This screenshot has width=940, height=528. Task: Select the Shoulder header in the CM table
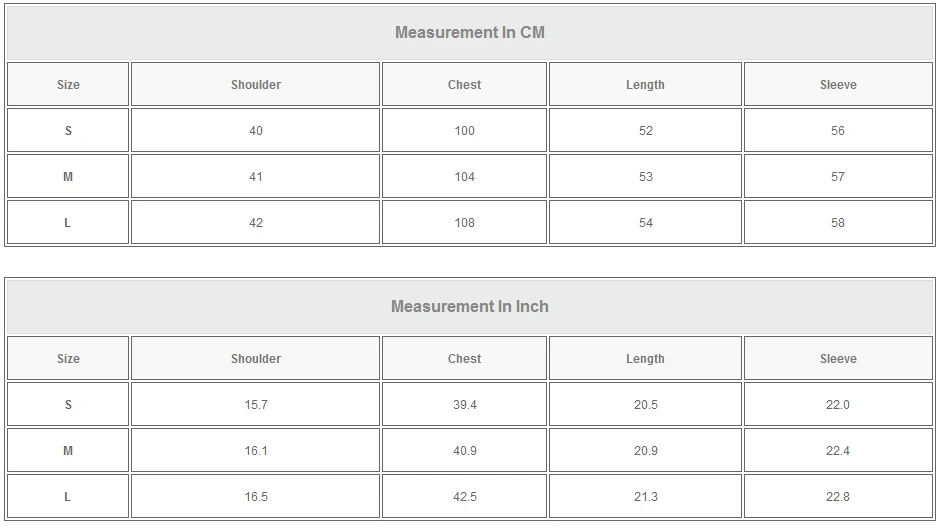256,85
